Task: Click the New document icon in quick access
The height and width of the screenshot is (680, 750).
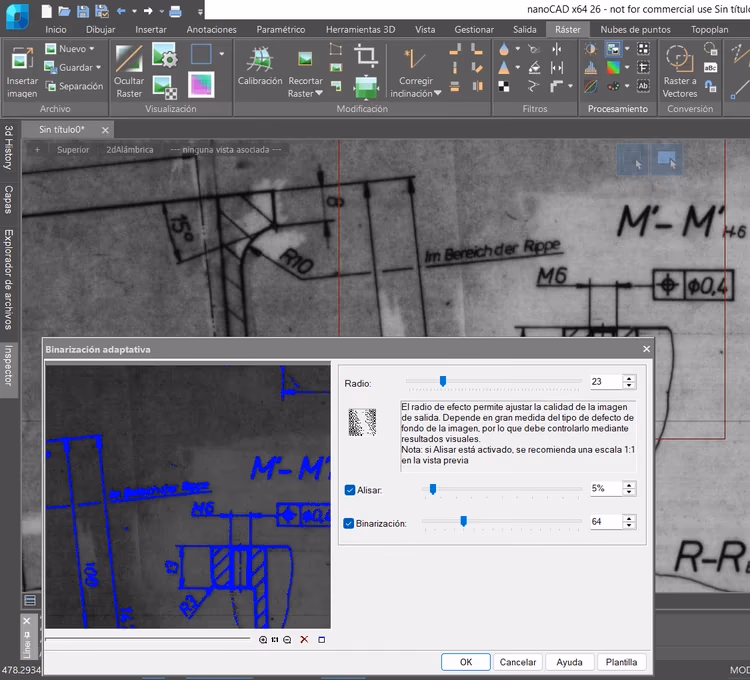Action: click(x=46, y=11)
